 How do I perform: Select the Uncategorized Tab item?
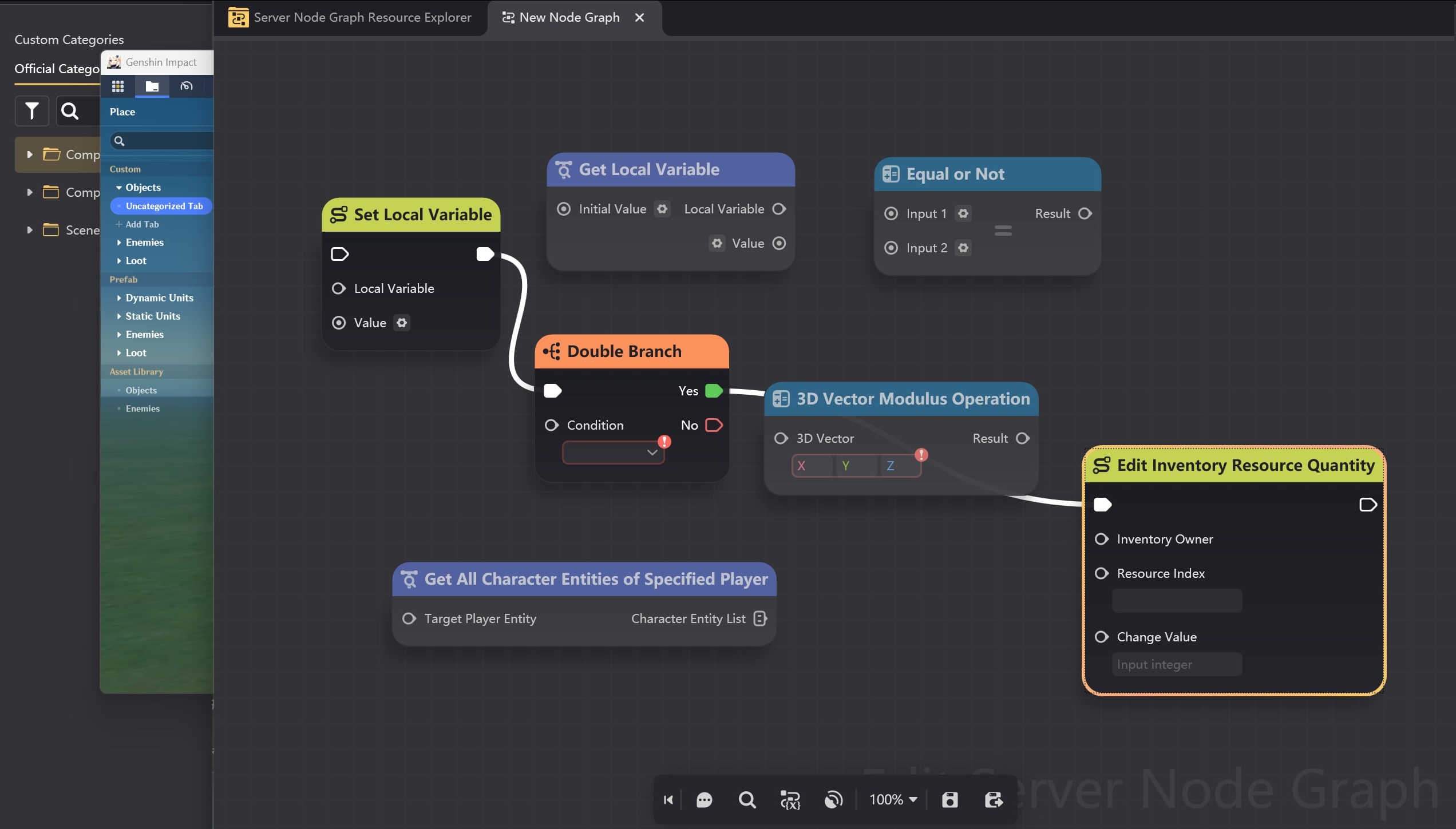click(164, 206)
